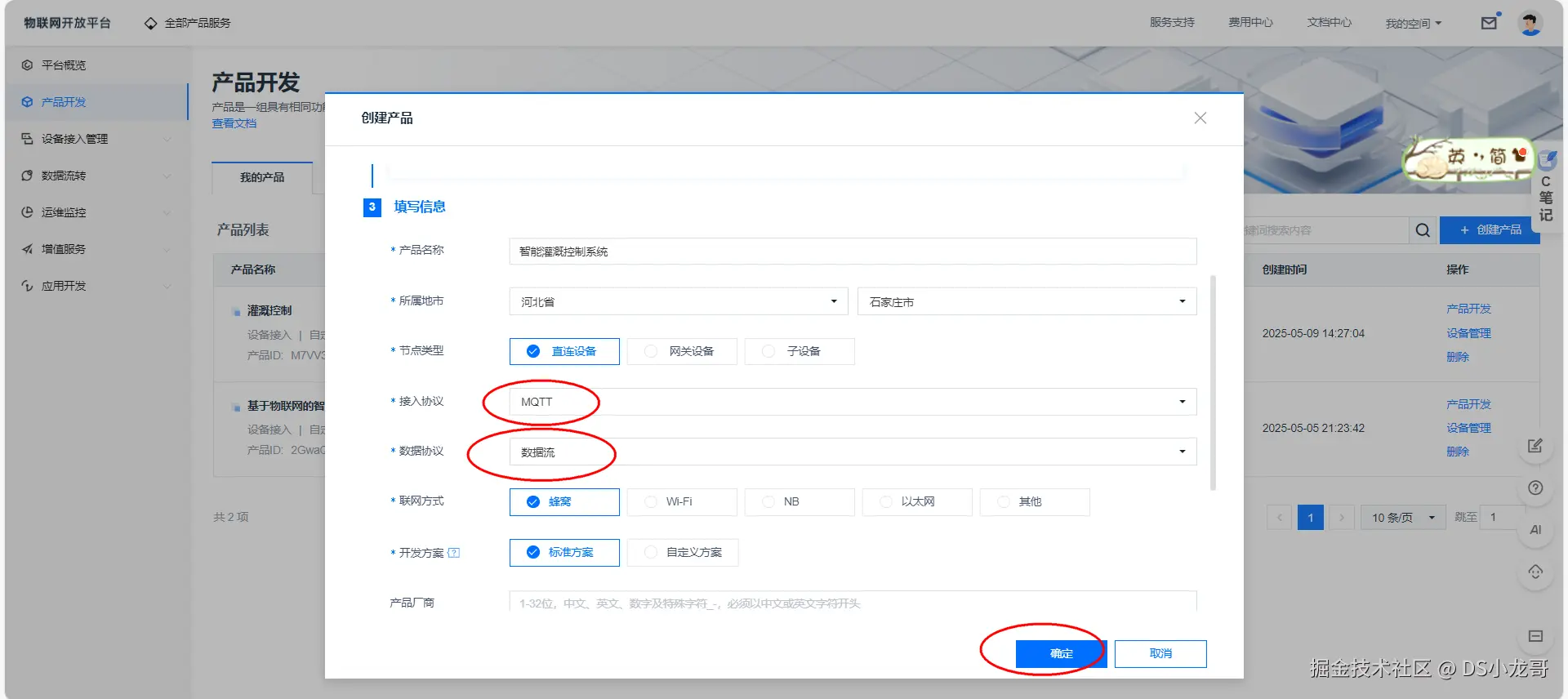Click the dialog's vertical scrollbar
This screenshot has width=1568, height=699.
click(1213, 383)
